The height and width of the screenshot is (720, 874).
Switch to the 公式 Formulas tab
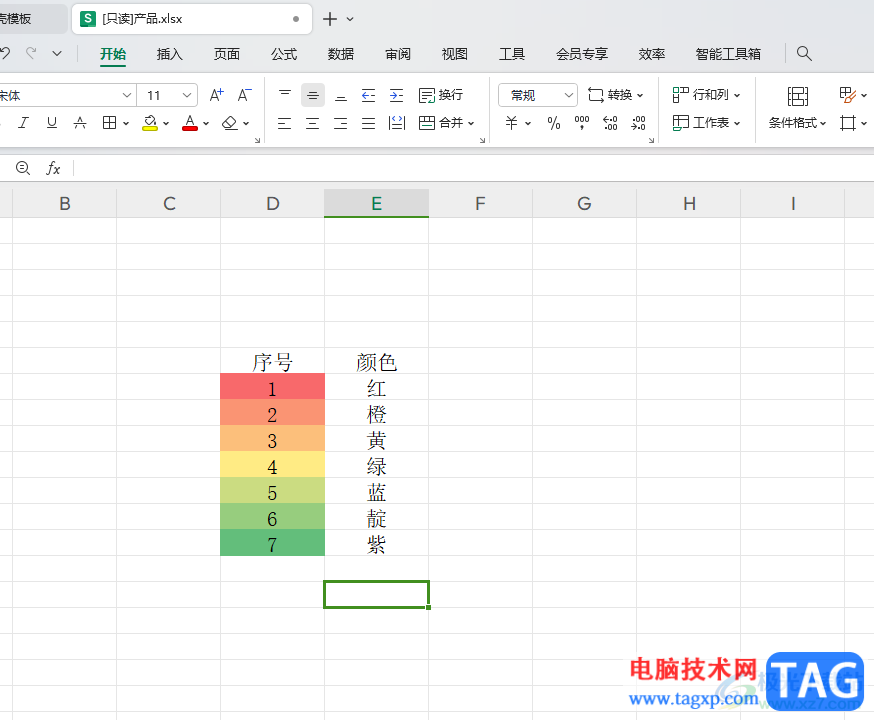pyautogui.click(x=284, y=54)
